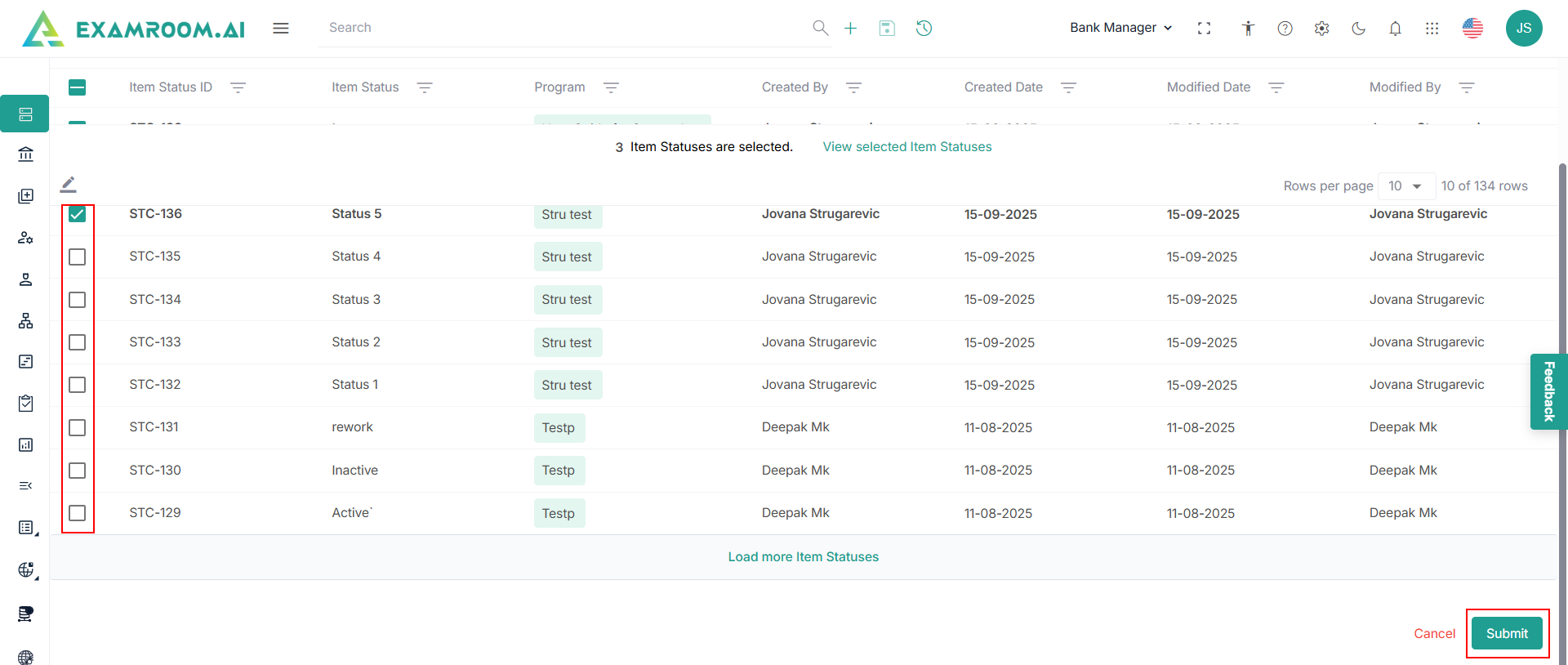Open the bank building sidebar icon
This screenshot has width=1568, height=665.
(26, 154)
